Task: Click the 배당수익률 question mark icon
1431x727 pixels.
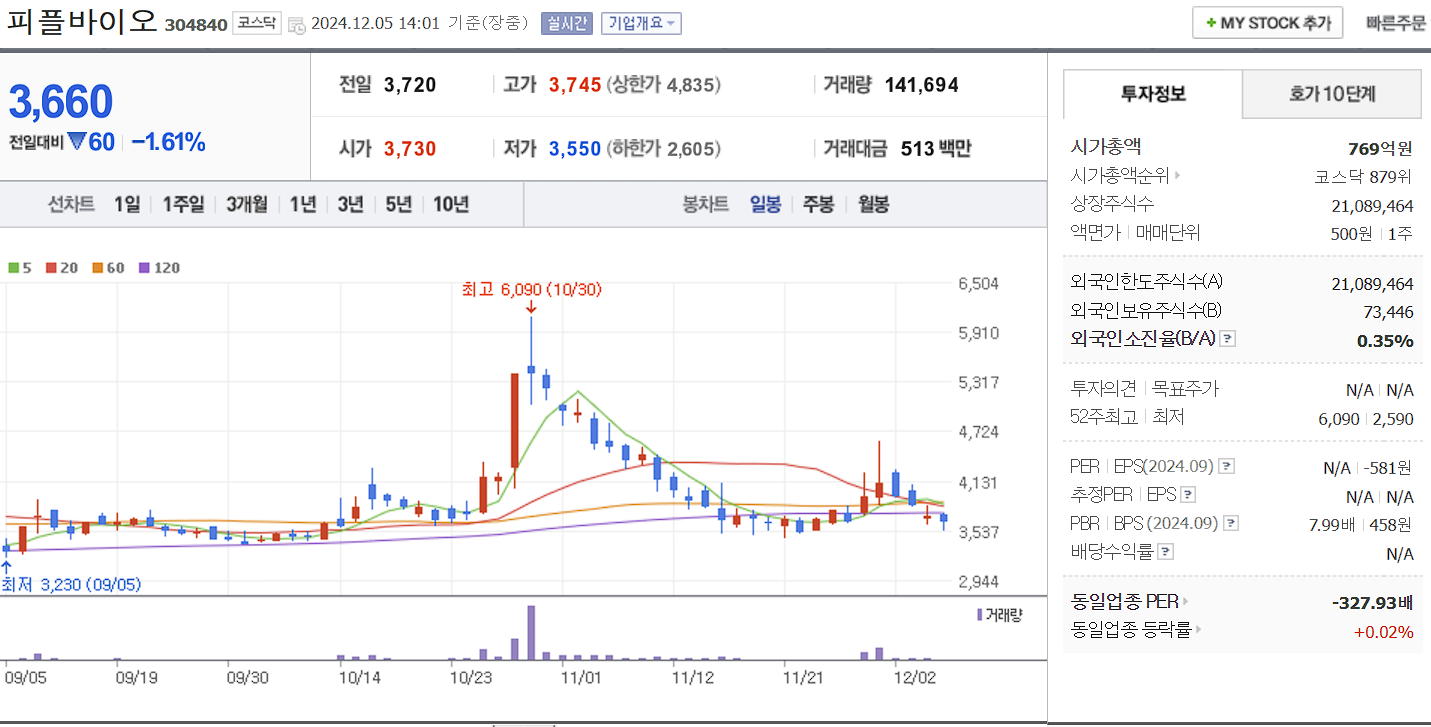Action: tap(1166, 549)
